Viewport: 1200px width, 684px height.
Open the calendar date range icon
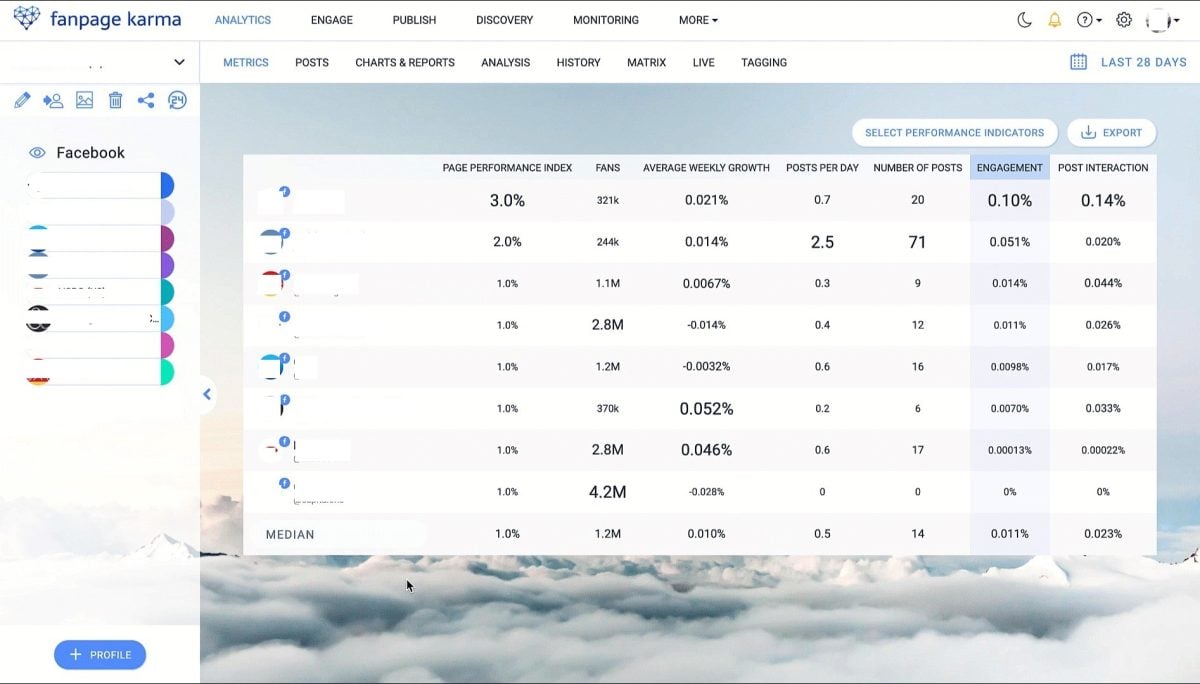point(1078,62)
